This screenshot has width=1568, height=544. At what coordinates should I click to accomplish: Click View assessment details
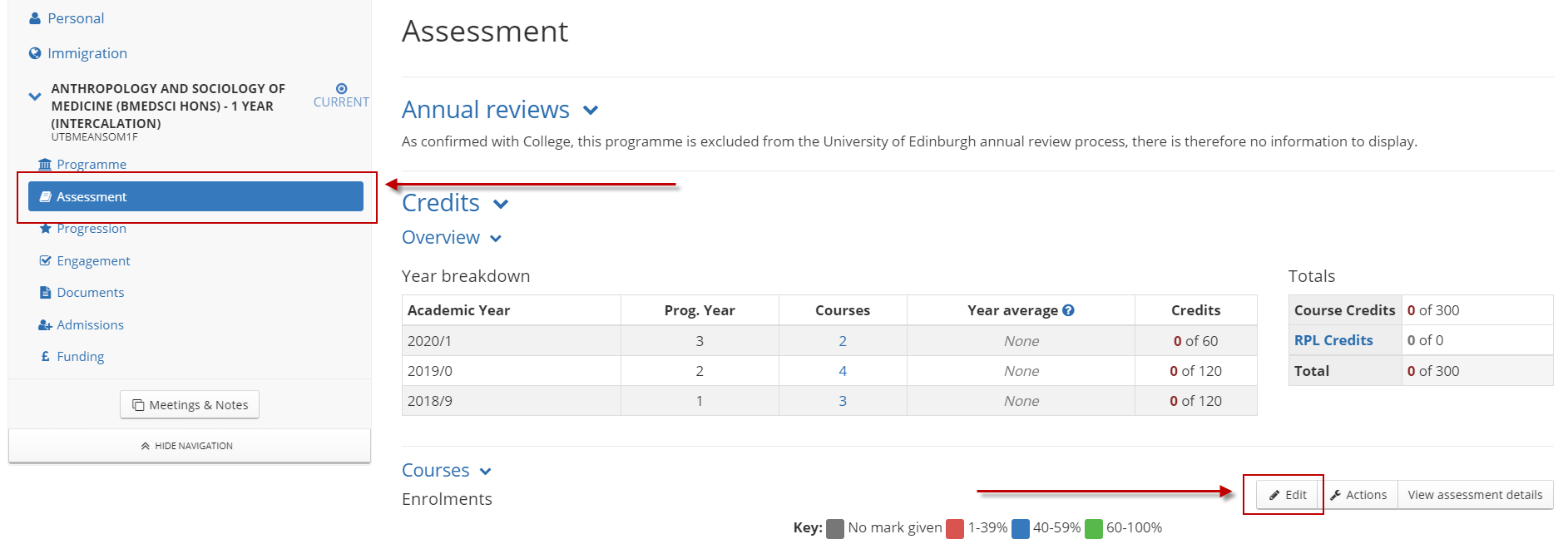click(1475, 495)
